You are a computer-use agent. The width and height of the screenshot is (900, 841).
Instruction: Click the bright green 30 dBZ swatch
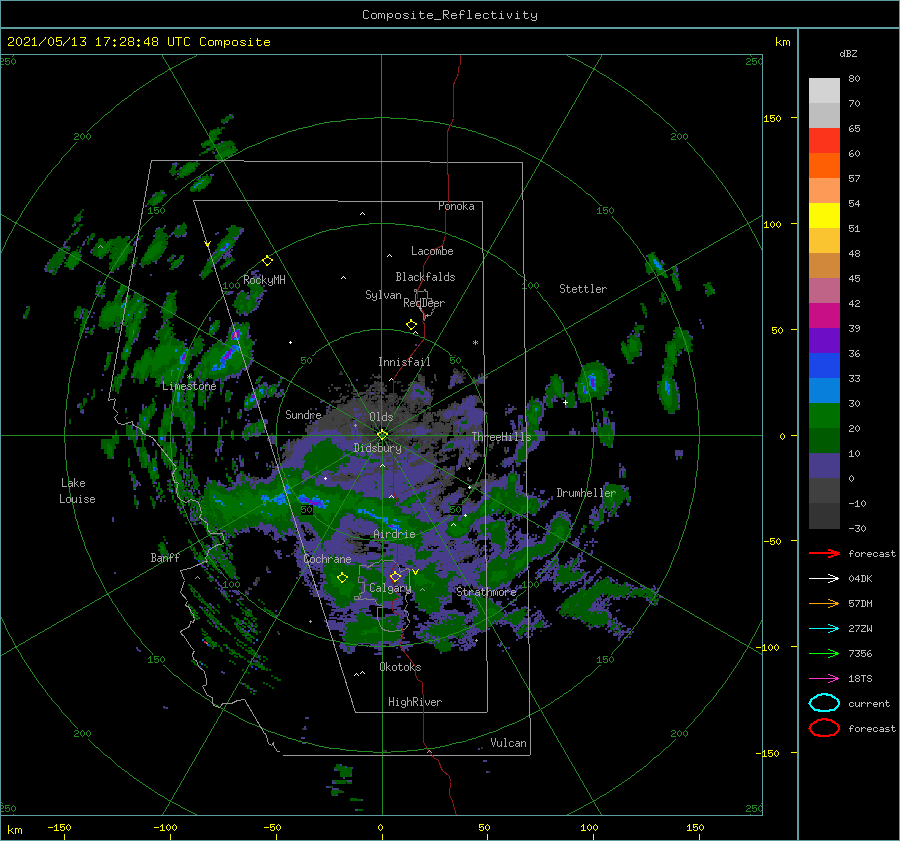point(824,416)
